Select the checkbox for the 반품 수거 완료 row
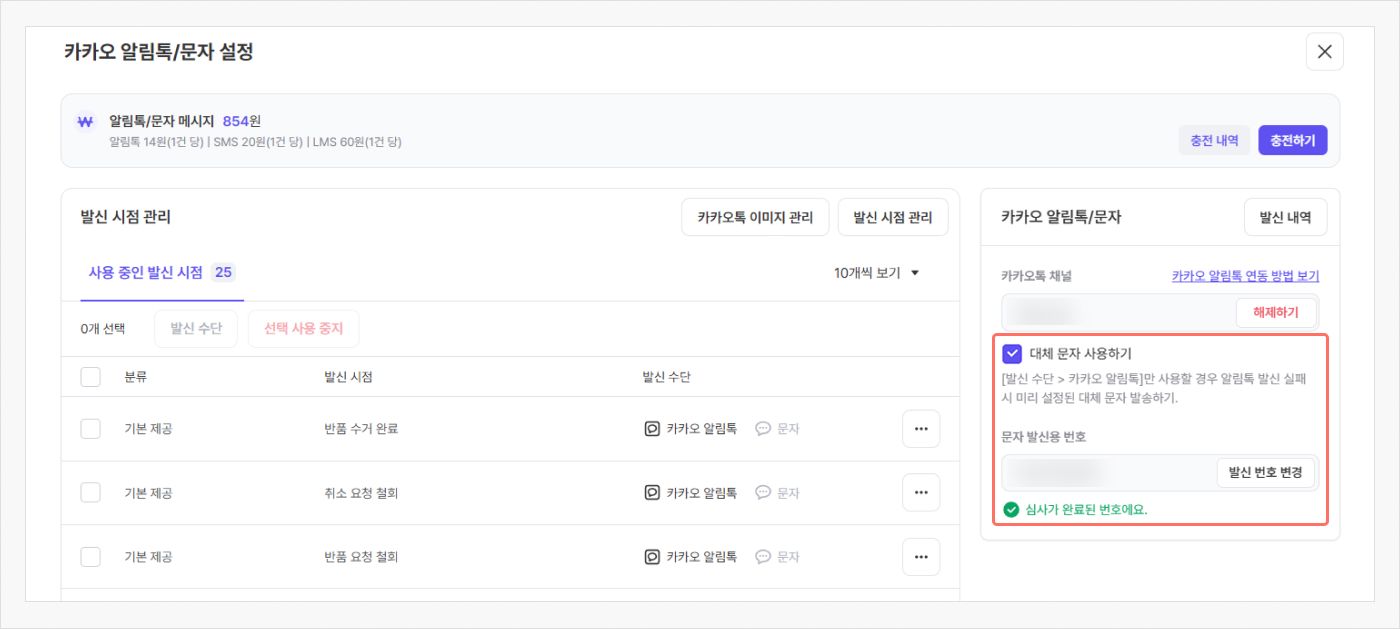Viewport: 1400px width, 629px height. pyautogui.click(x=90, y=429)
